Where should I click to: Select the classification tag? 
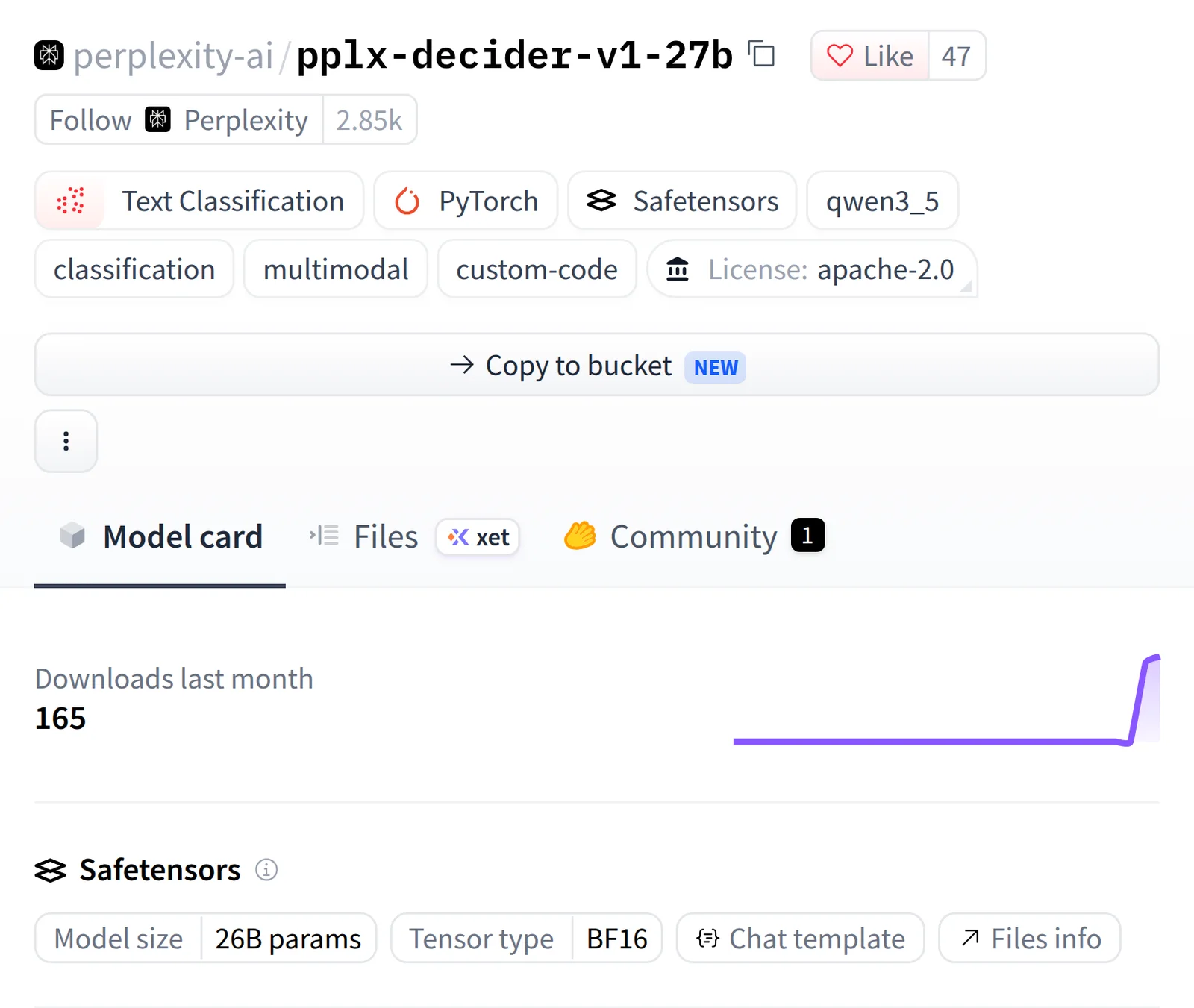(134, 269)
